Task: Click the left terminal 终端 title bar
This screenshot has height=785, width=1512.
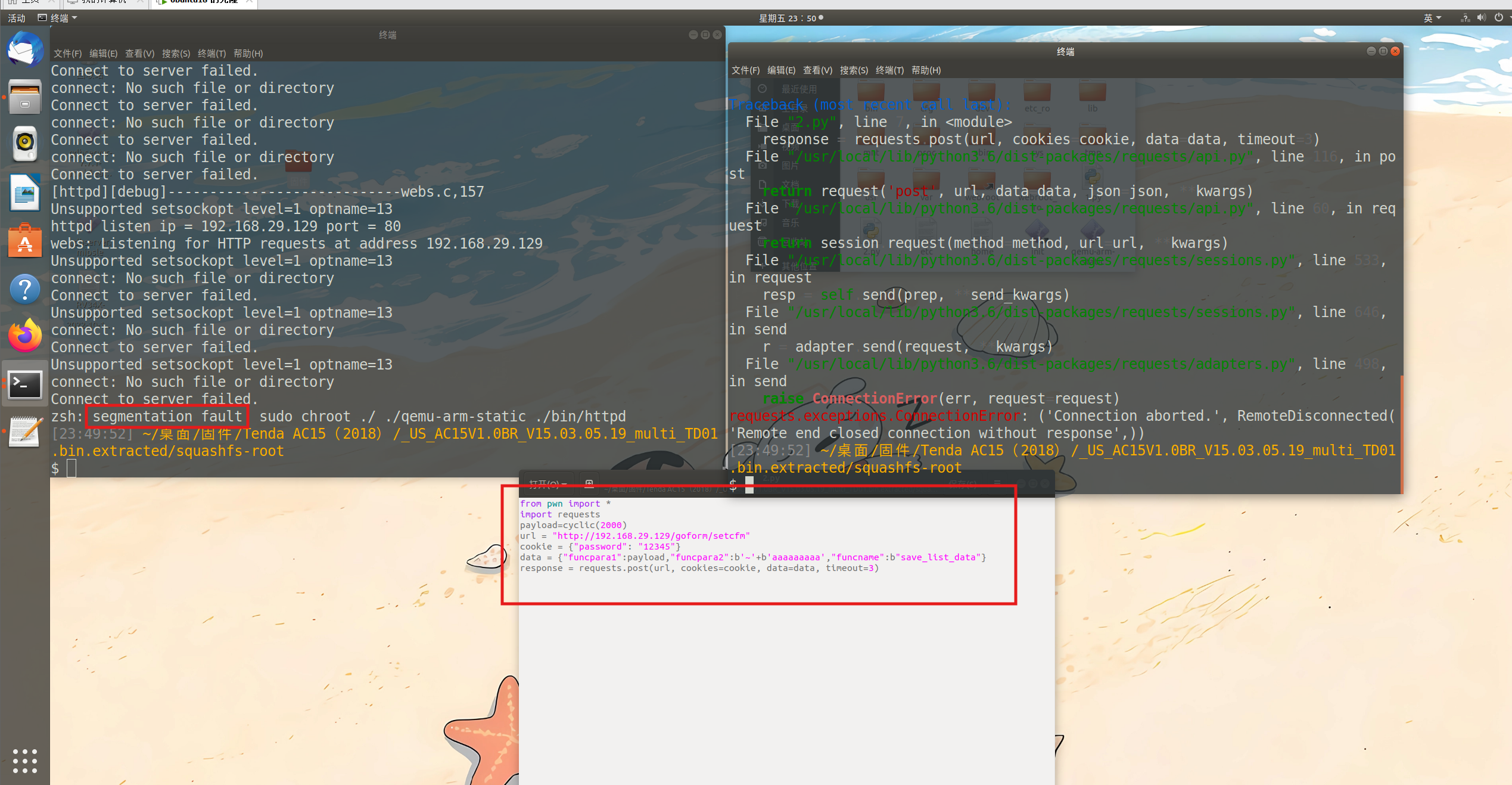Action: pos(387,35)
